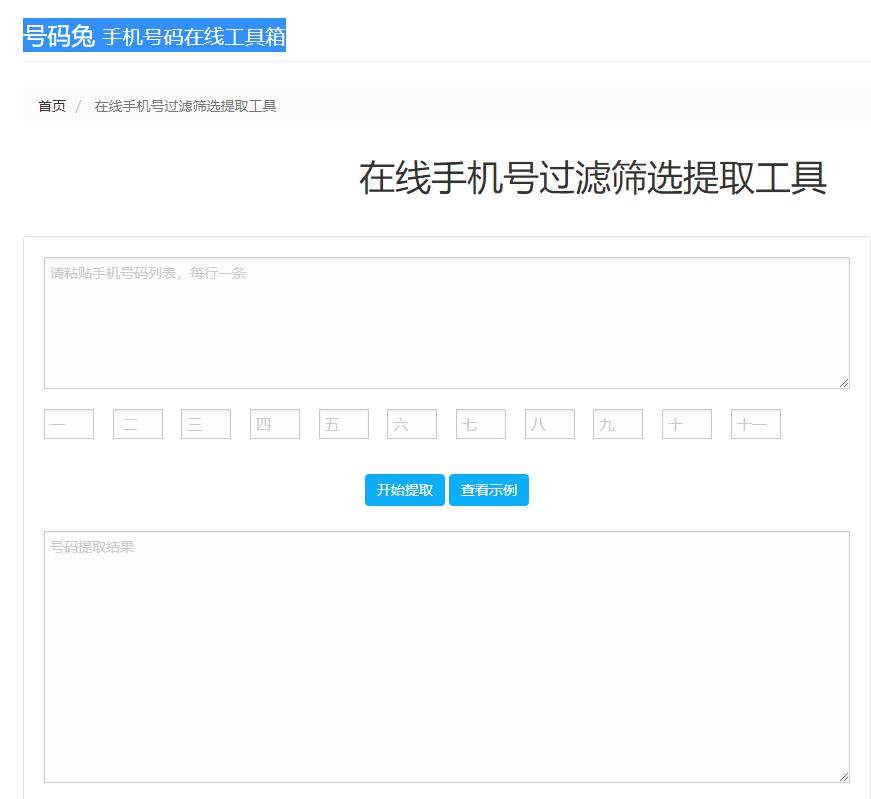Select the eighth digit box labeled 八

(x=550, y=424)
